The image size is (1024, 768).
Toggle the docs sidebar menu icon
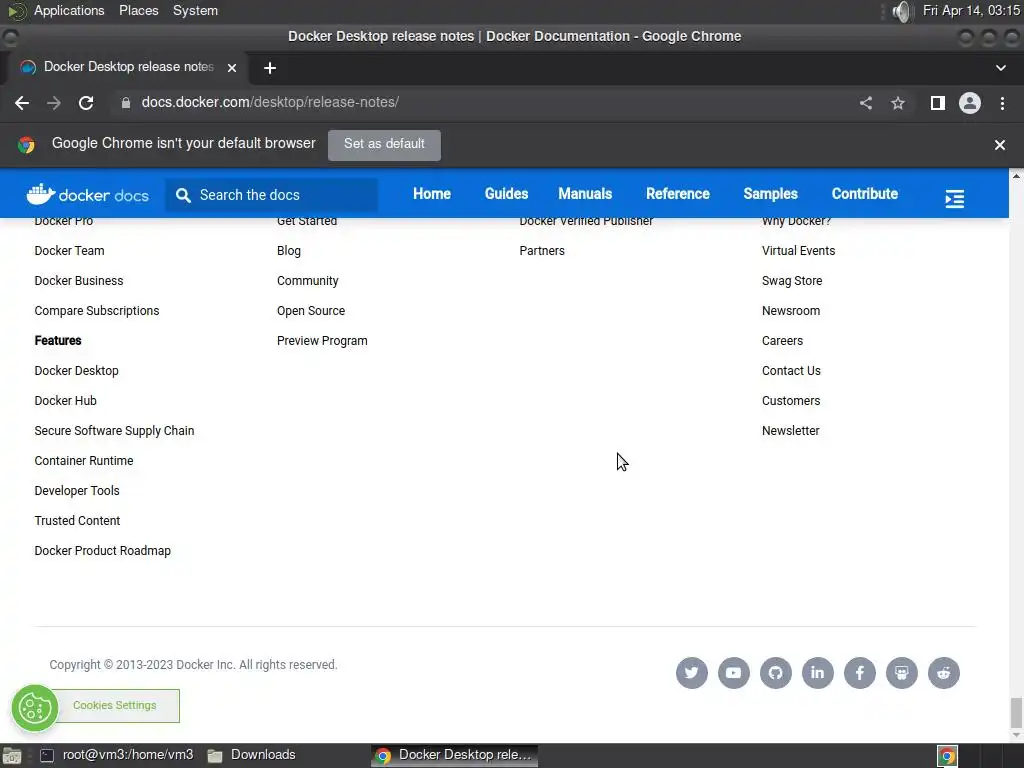tap(954, 199)
